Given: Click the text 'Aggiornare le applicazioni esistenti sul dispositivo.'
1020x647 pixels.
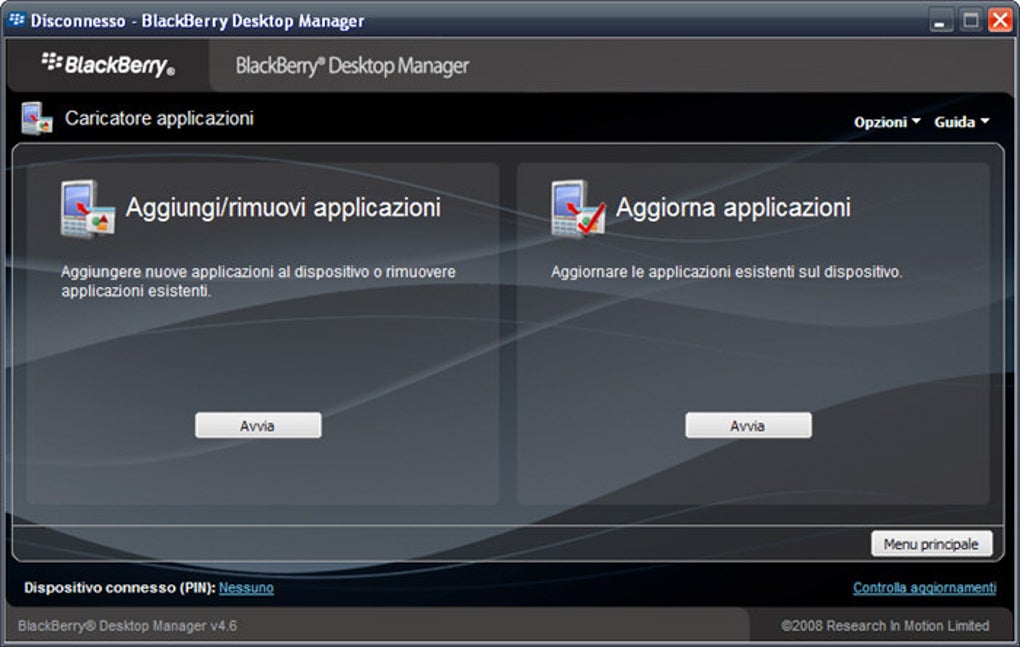Looking at the screenshot, I should click(727, 272).
